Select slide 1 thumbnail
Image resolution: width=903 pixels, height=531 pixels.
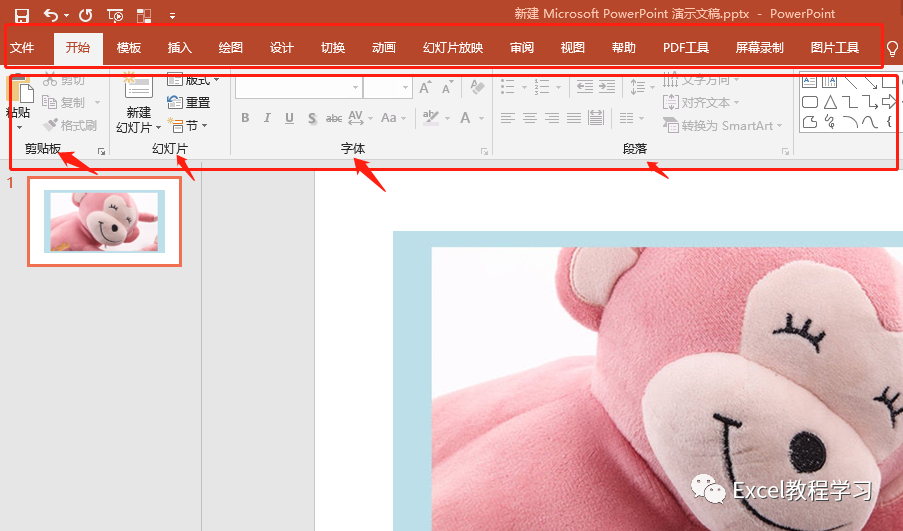click(104, 221)
